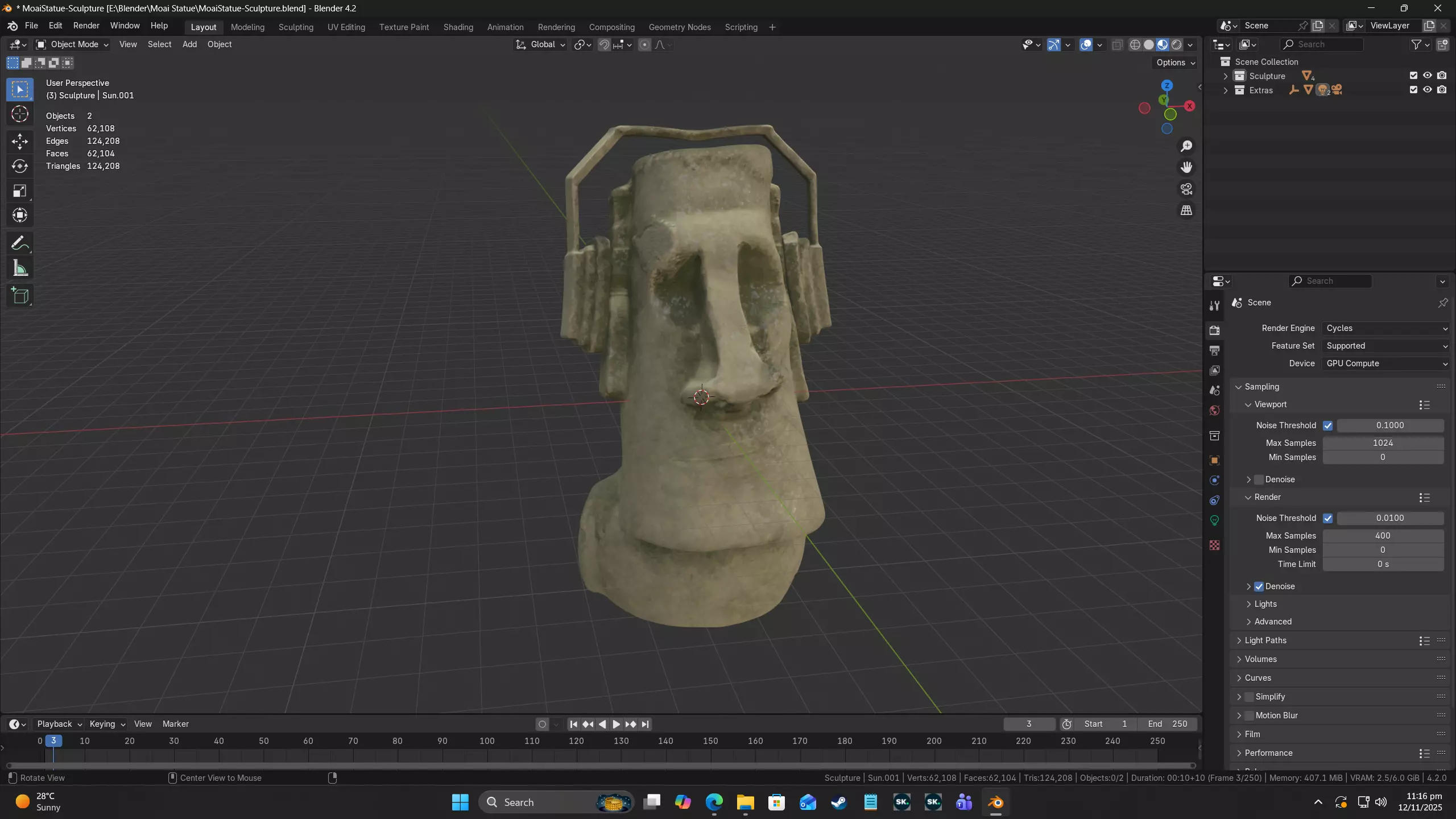The width and height of the screenshot is (1456, 819).
Task: Open the Feature Set dropdown
Action: (x=1385, y=346)
